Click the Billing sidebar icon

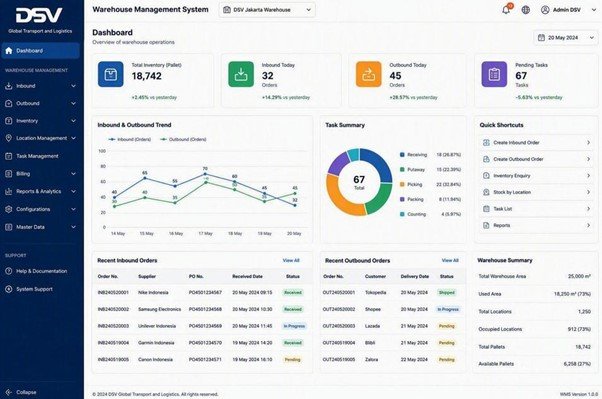point(8,174)
